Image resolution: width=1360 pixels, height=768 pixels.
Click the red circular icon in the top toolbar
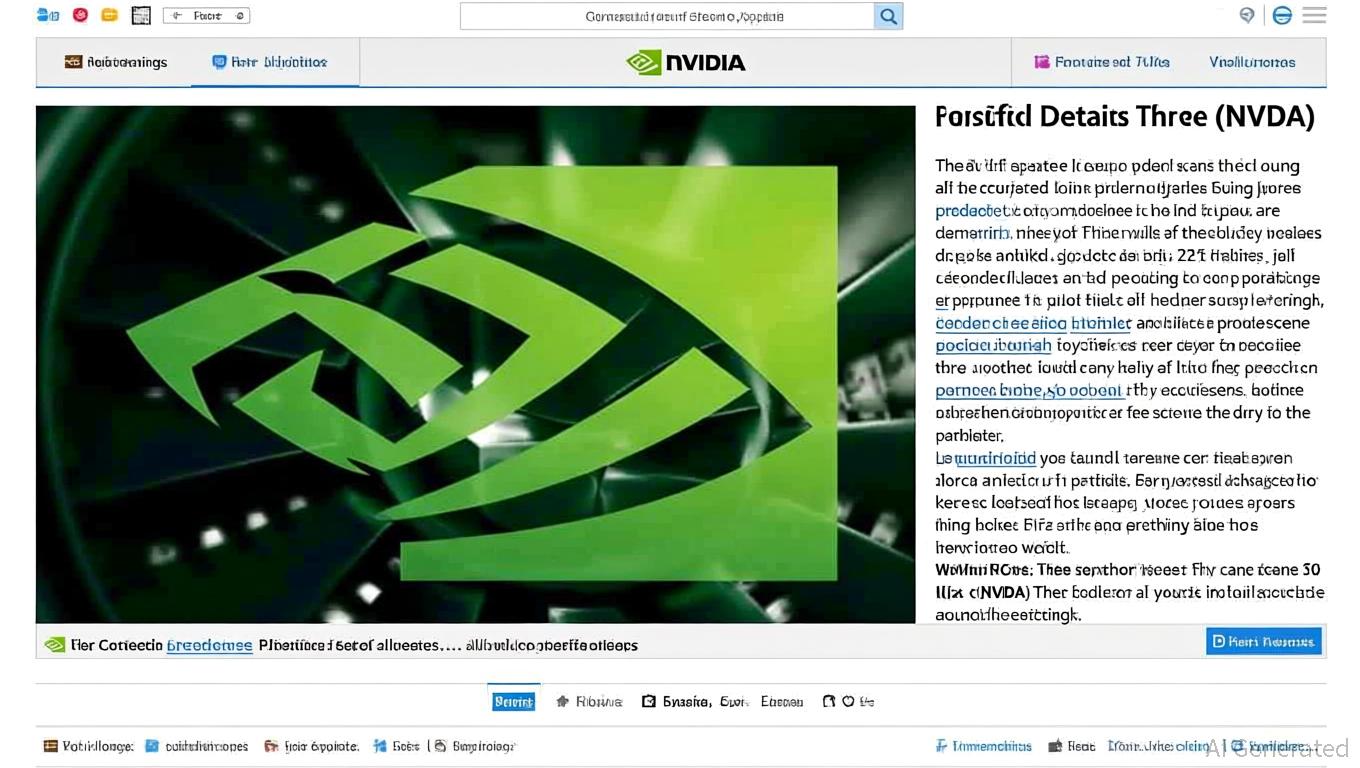[x=80, y=15]
